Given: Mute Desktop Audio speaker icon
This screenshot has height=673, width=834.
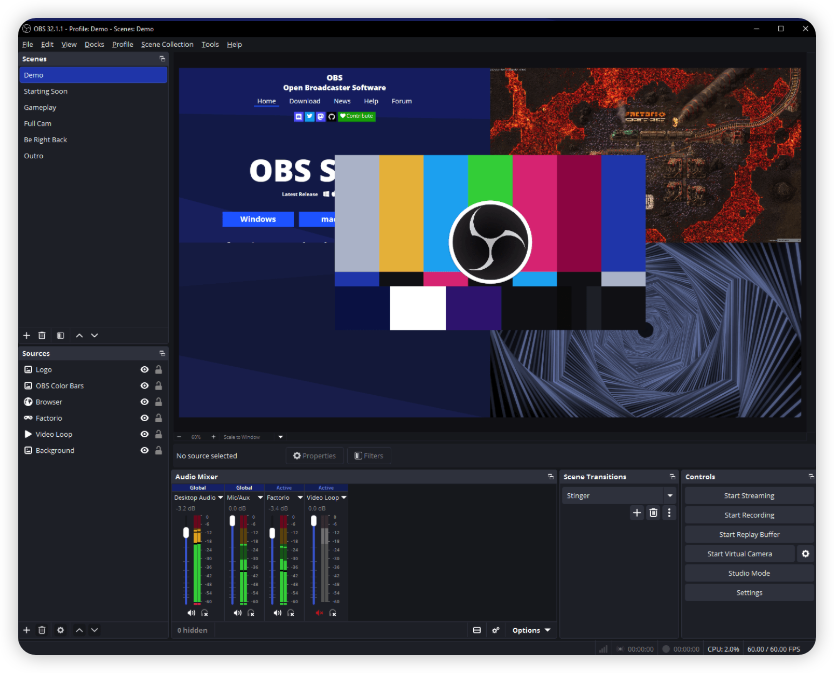Looking at the screenshot, I should 191,613.
